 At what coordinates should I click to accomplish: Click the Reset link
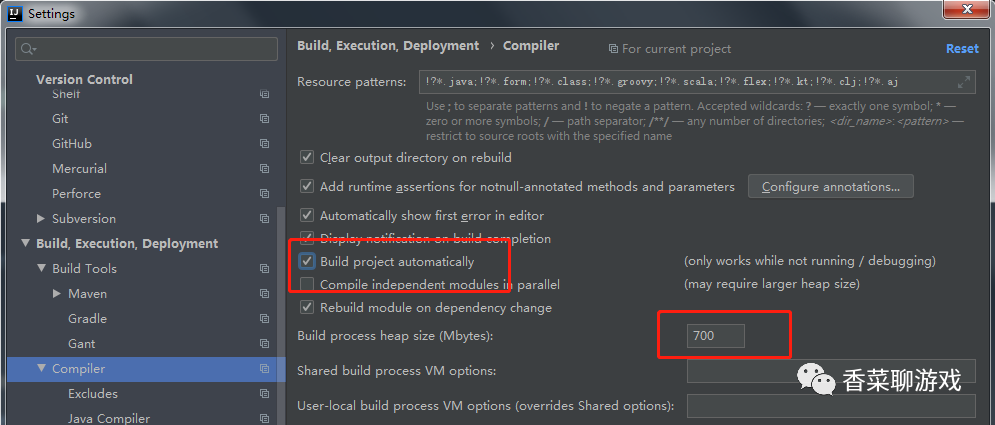[x=962, y=48]
